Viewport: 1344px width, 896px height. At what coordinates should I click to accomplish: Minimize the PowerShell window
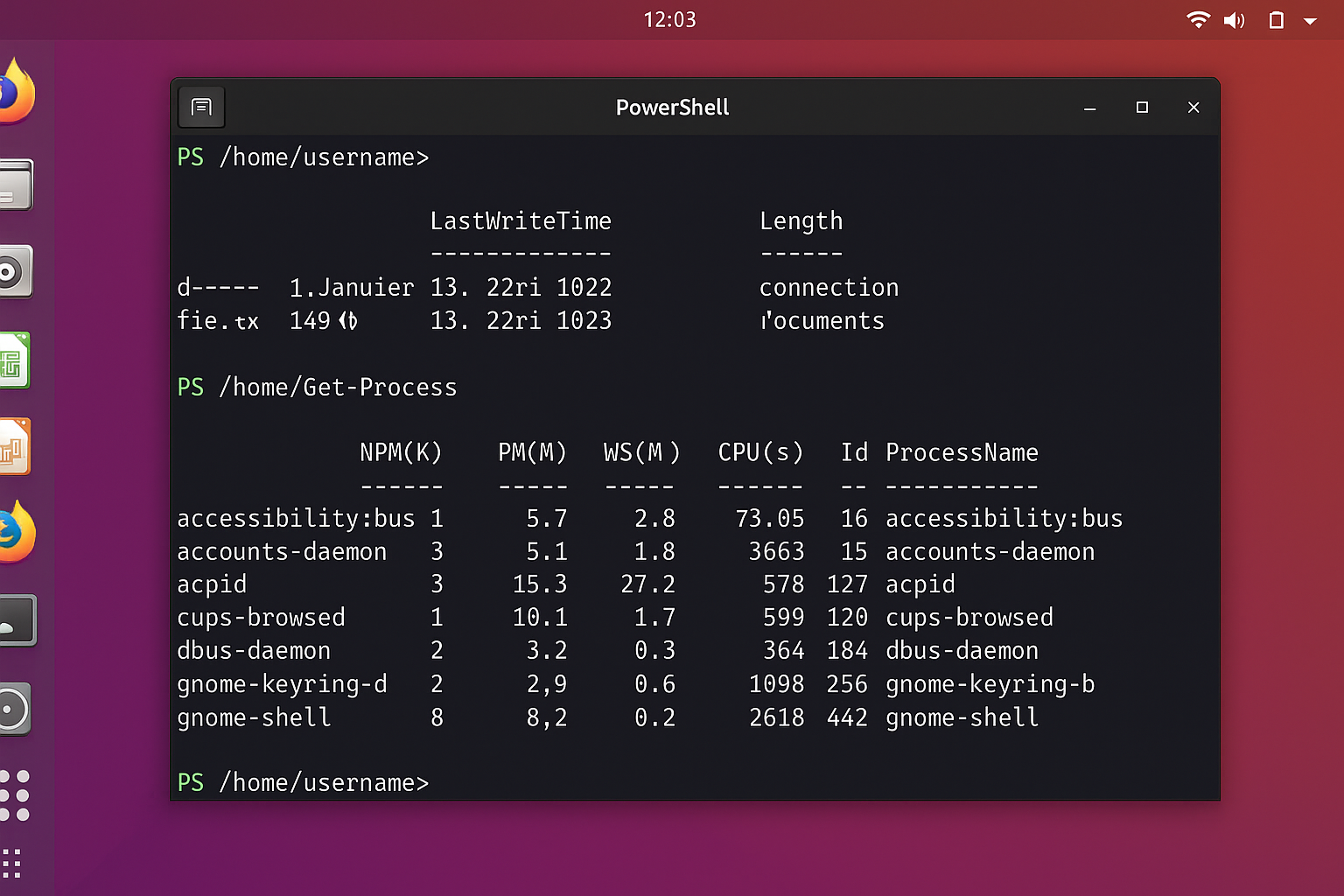pos(1090,108)
